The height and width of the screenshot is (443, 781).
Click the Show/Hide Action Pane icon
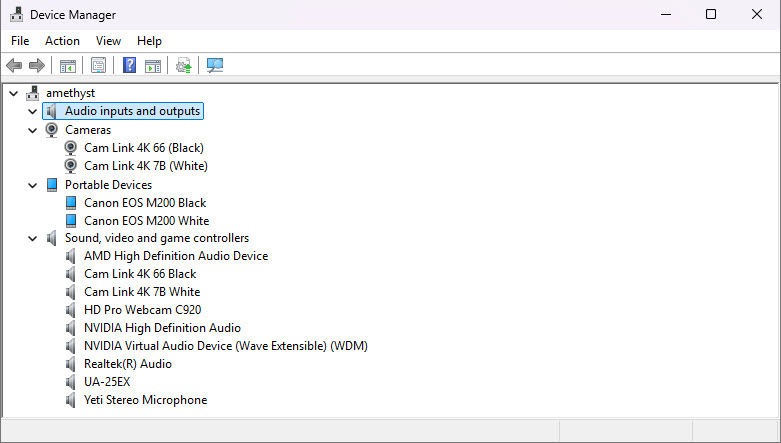coord(153,66)
